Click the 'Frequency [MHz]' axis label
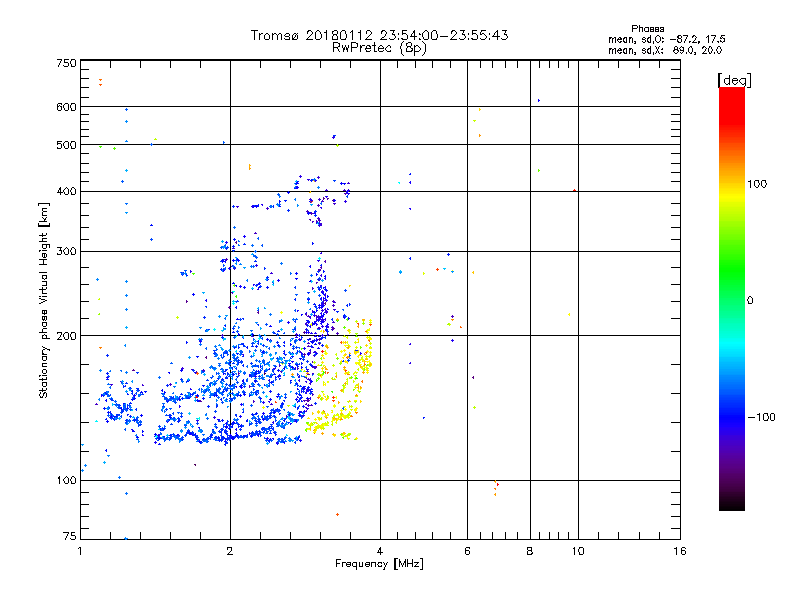 pos(379,564)
